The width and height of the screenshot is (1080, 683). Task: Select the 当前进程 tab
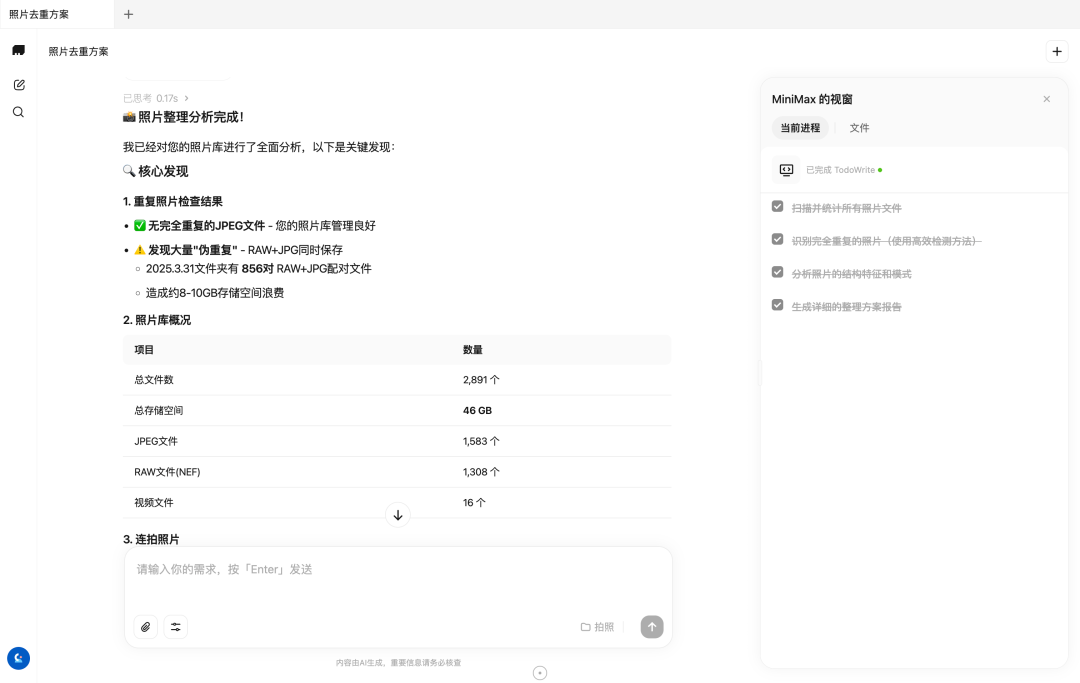point(799,128)
